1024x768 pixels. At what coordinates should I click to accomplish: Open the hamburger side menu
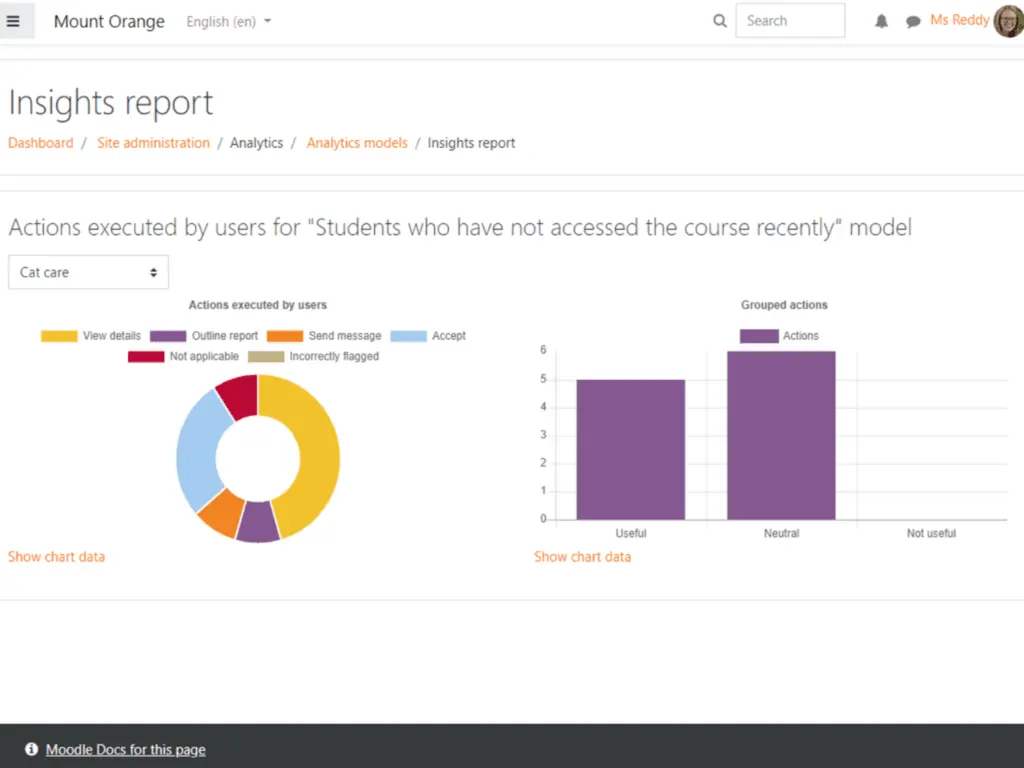click(x=14, y=21)
